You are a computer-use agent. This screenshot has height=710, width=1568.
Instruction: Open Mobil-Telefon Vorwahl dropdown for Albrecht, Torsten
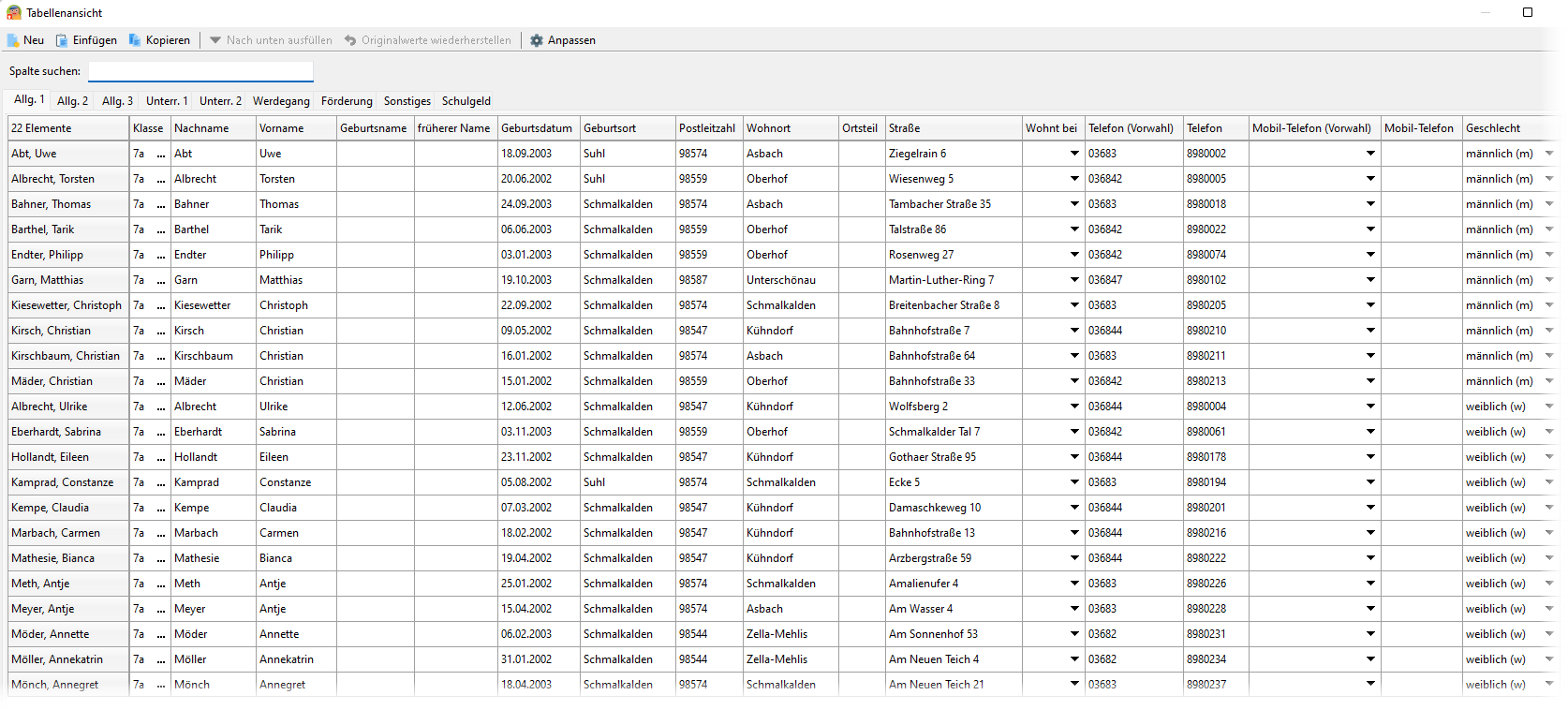pos(1370,179)
